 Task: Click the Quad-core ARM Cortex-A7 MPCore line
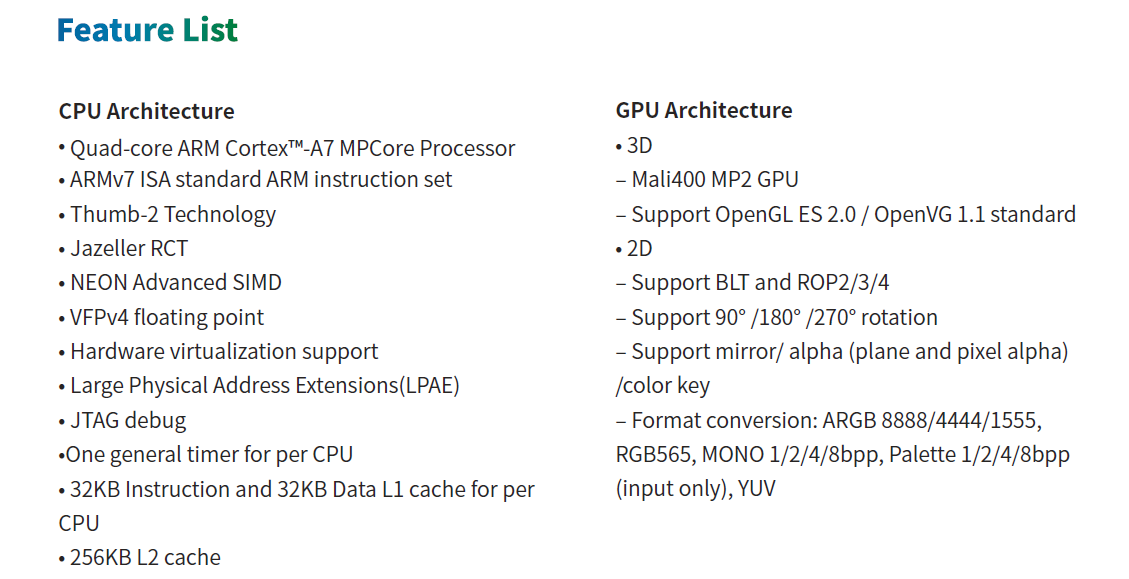pyautogui.click(x=292, y=149)
